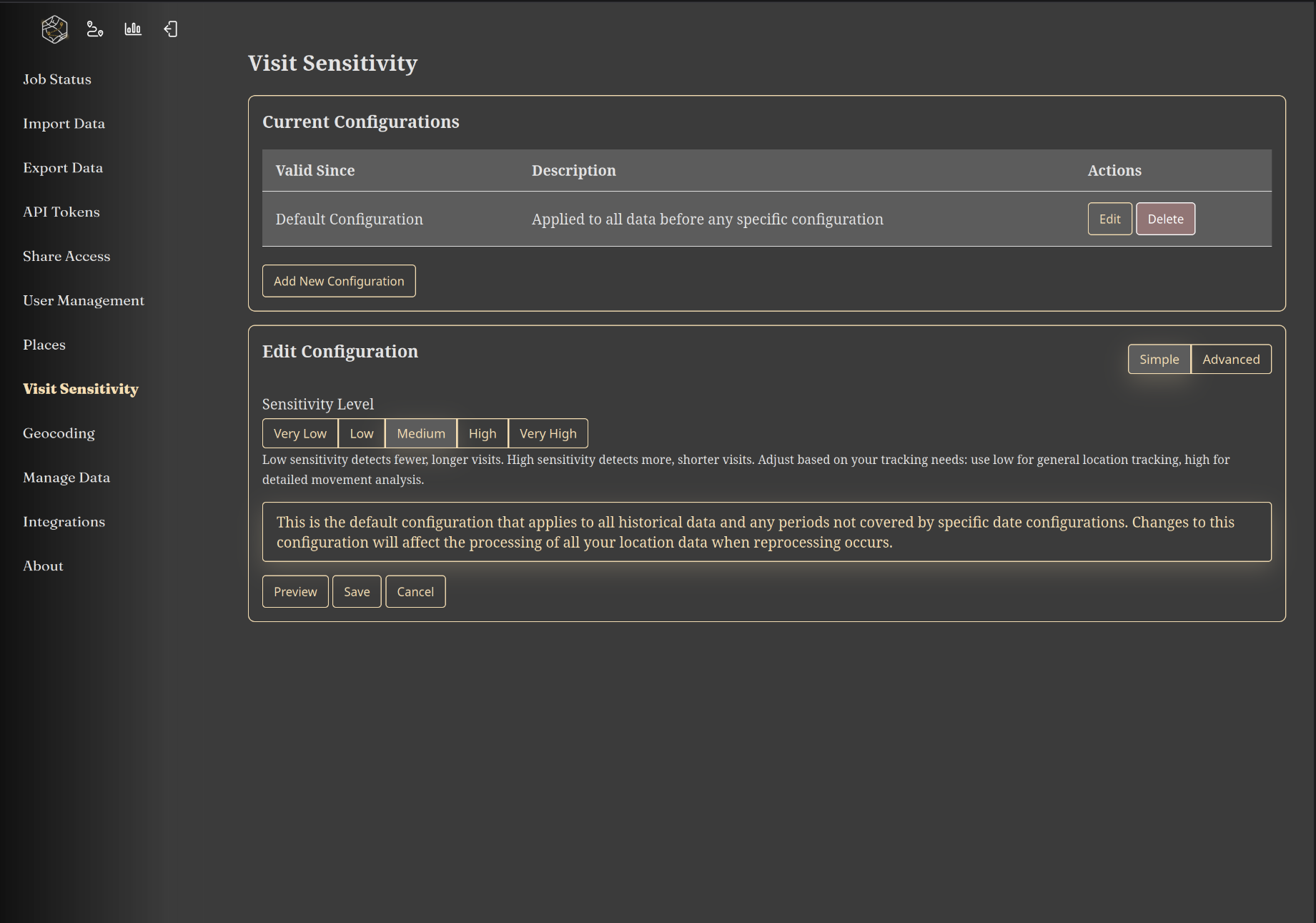Screen dimensions: 1316x923
Task: Go to Geocoding settings page
Action: click(x=59, y=433)
